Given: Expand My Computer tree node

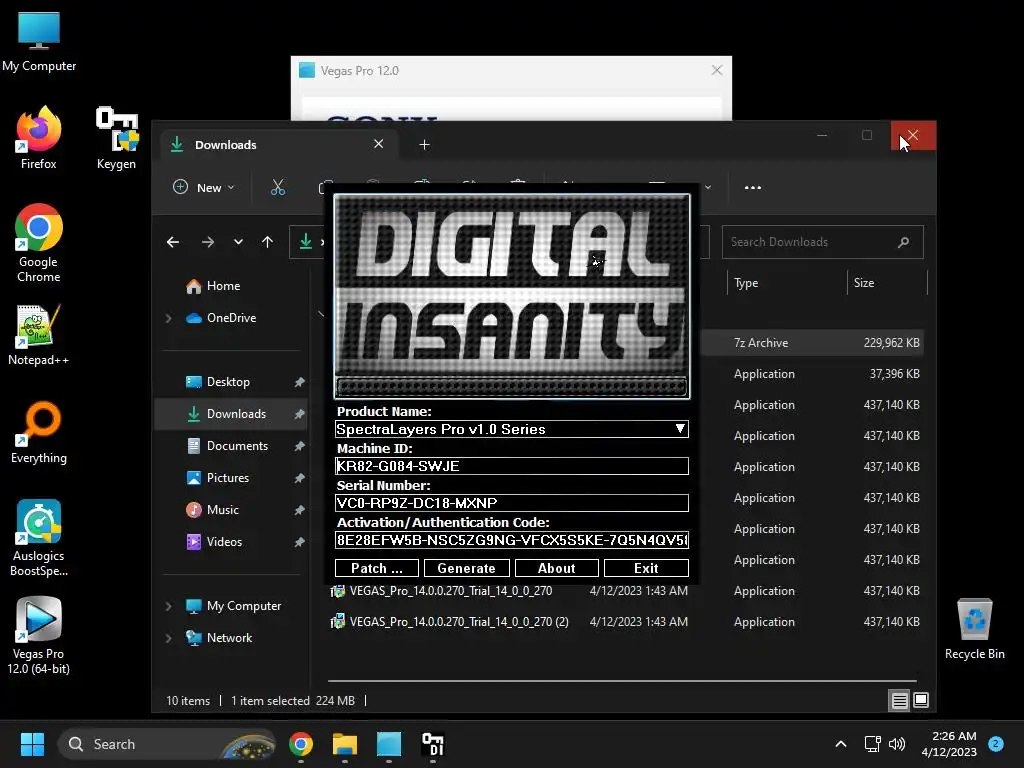Looking at the screenshot, I should (168, 606).
